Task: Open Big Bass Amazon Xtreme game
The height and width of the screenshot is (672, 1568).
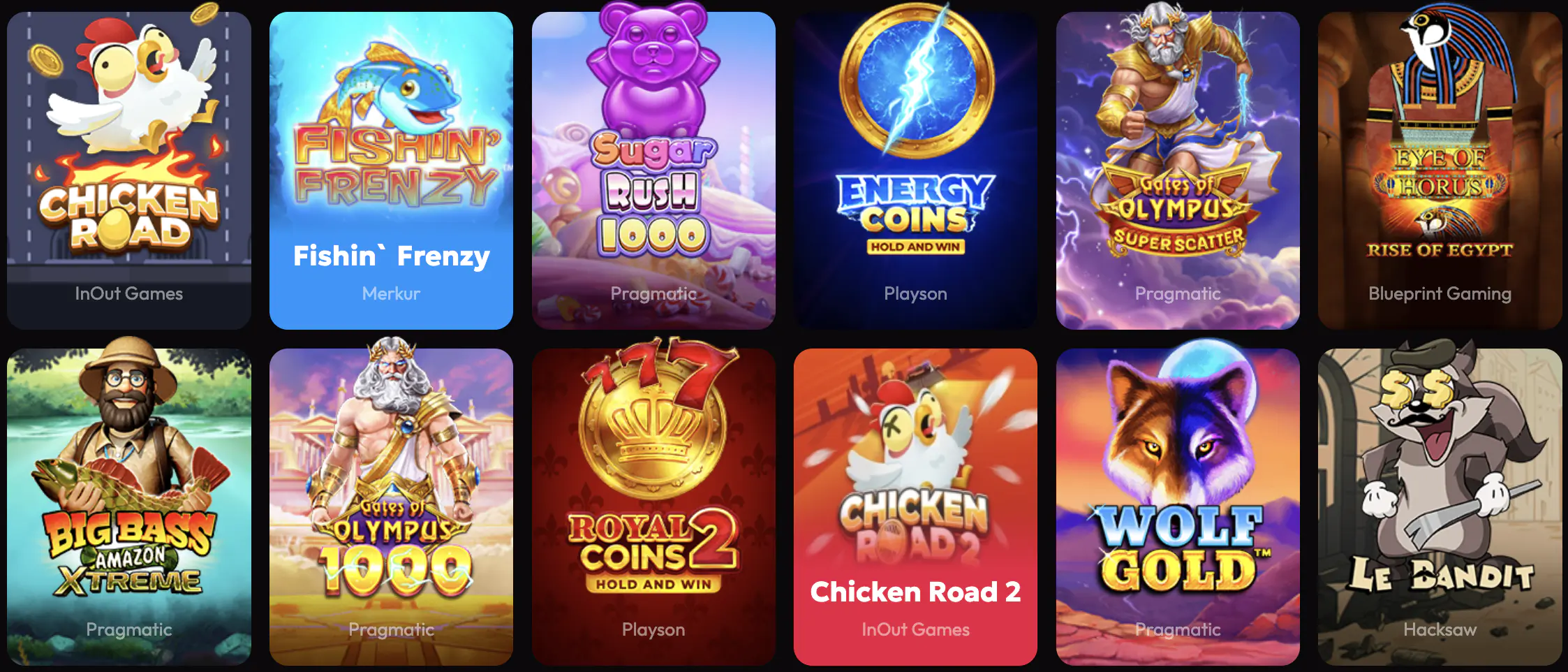Action: (x=129, y=506)
